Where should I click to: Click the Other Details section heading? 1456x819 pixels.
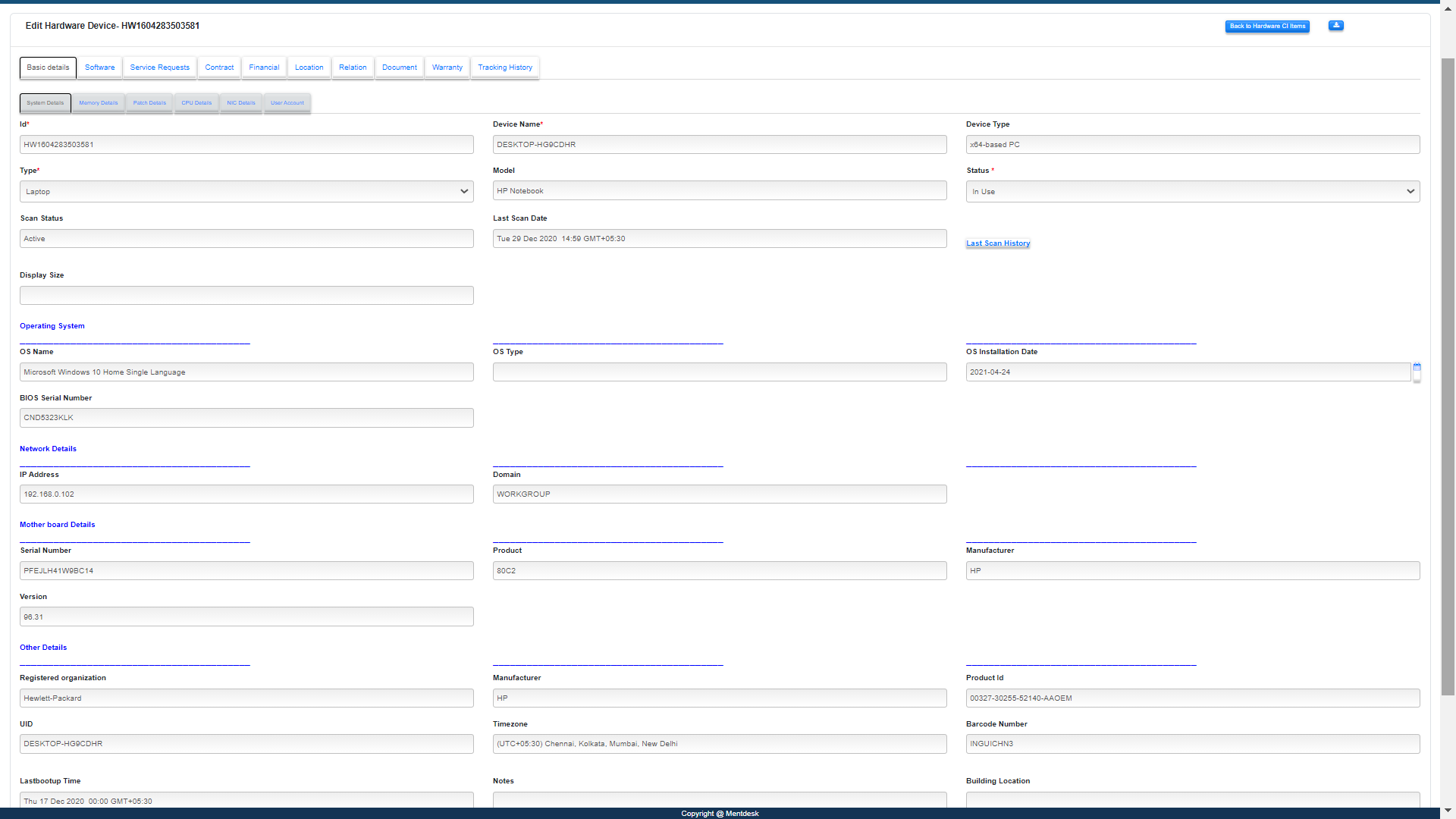click(x=43, y=648)
